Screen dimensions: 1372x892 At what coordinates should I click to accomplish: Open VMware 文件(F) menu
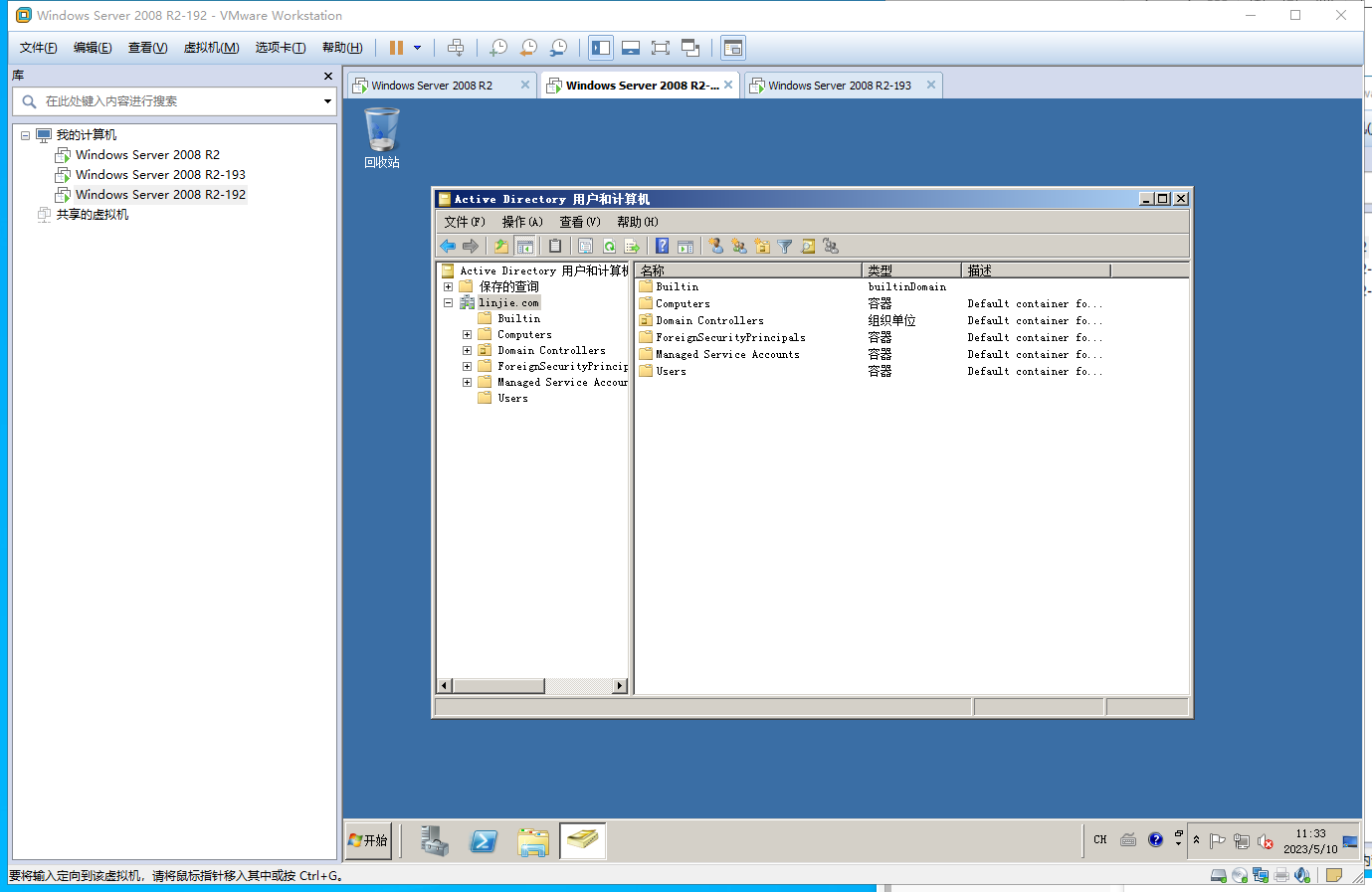[39, 48]
